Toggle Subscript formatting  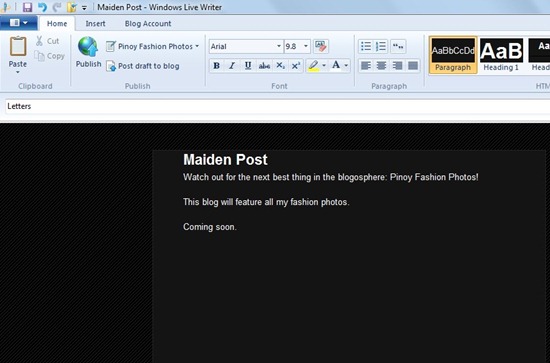tap(280, 66)
